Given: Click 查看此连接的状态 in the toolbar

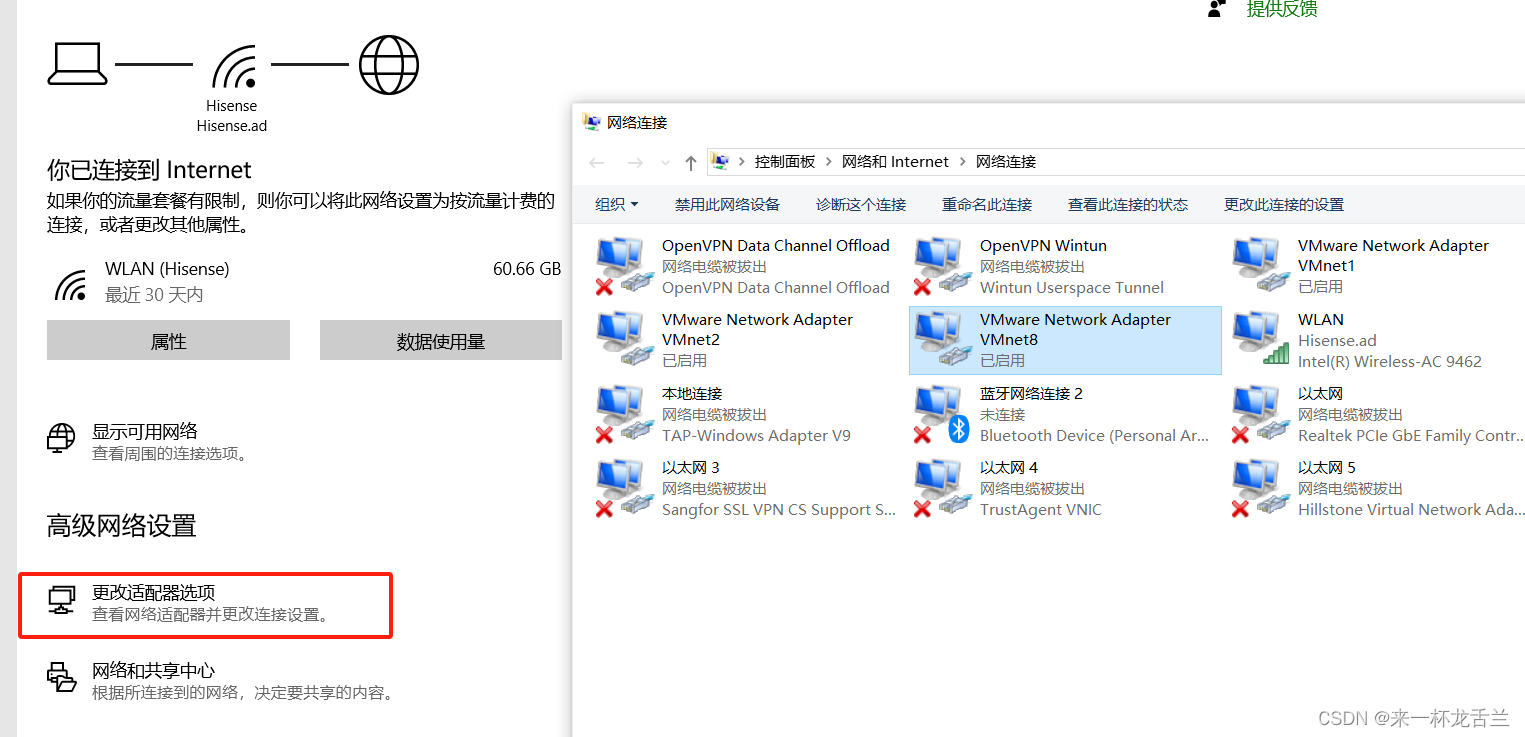Looking at the screenshot, I should tap(1128, 204).
